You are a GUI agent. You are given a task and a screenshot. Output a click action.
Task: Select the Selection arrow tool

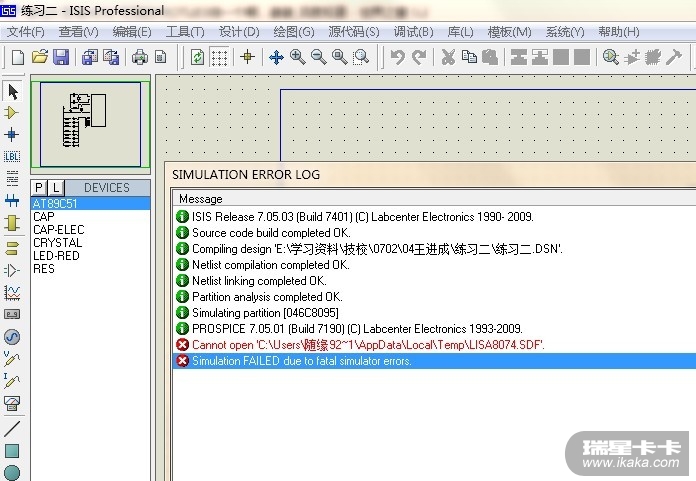[x=12, y=92]
